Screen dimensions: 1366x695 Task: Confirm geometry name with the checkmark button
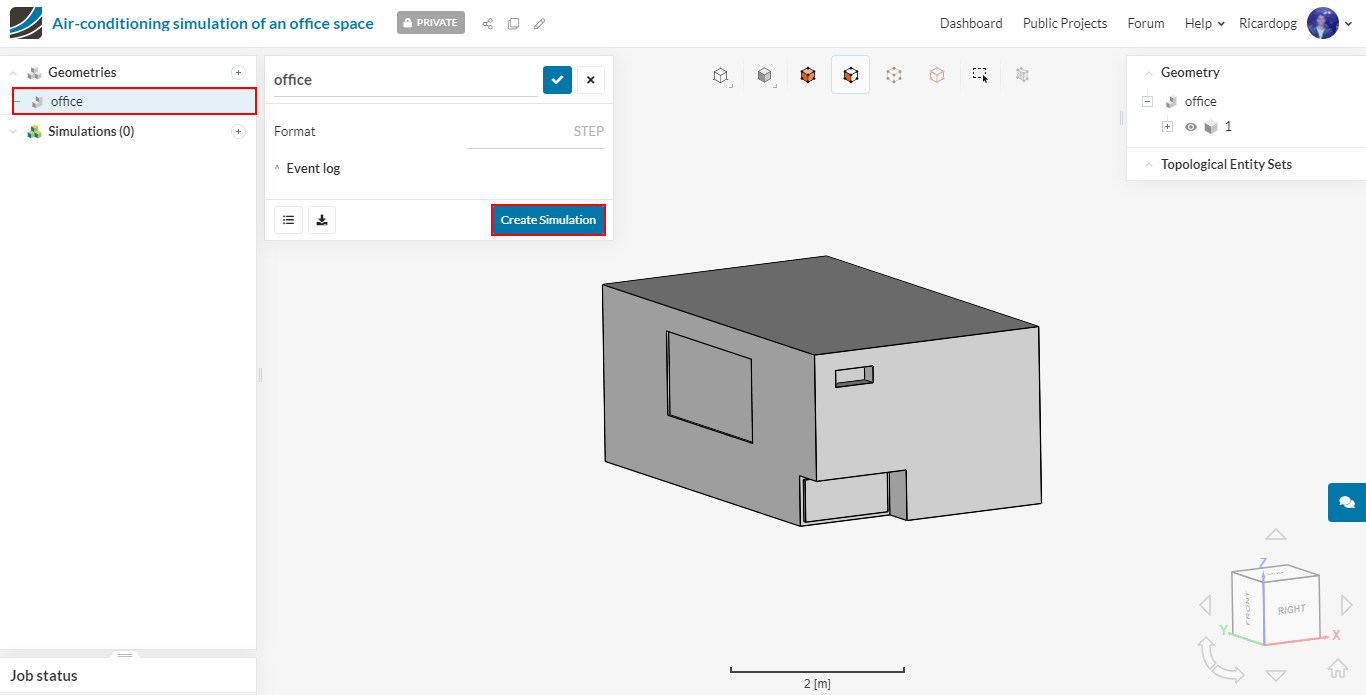(x=557, y=80)
